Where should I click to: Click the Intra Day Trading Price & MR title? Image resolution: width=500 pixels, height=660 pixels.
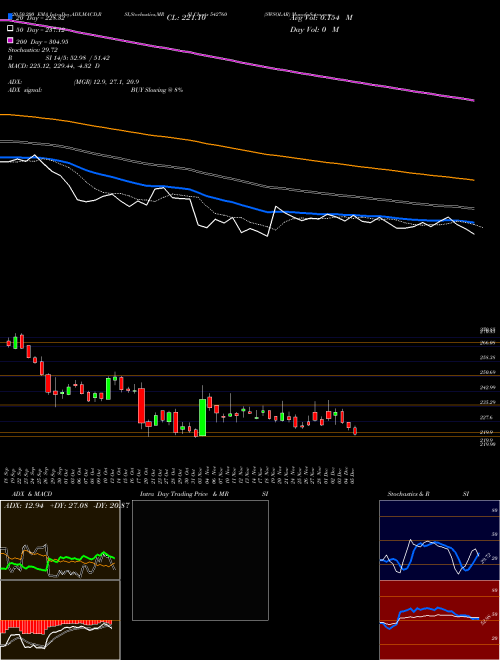pyautogui.click(x=184, y=494)
